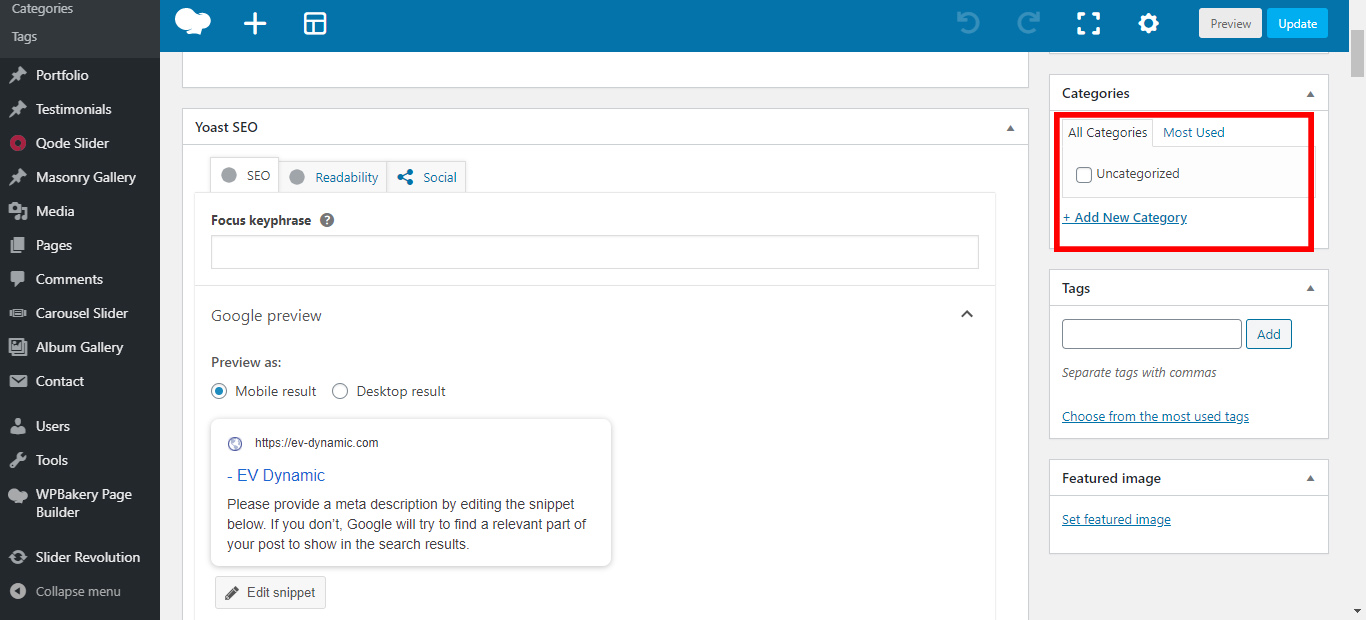The image size is (1366, 620).
Task: Click the globe favicon in Google preview
Action: click(x=235, y=444)
